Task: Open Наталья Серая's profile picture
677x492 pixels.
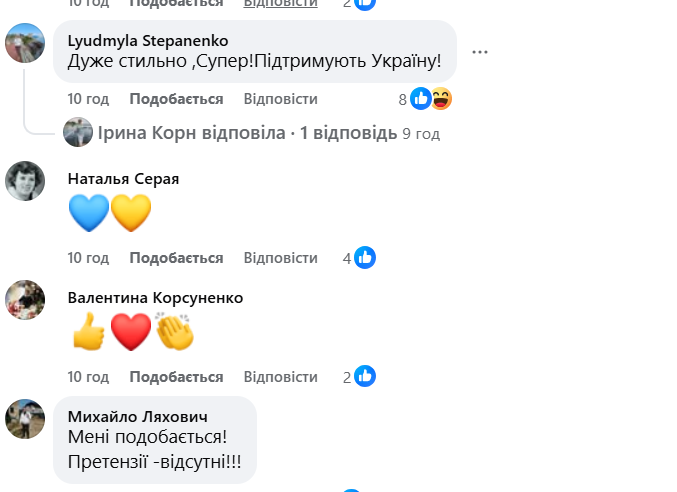Action: click(25, 181)
